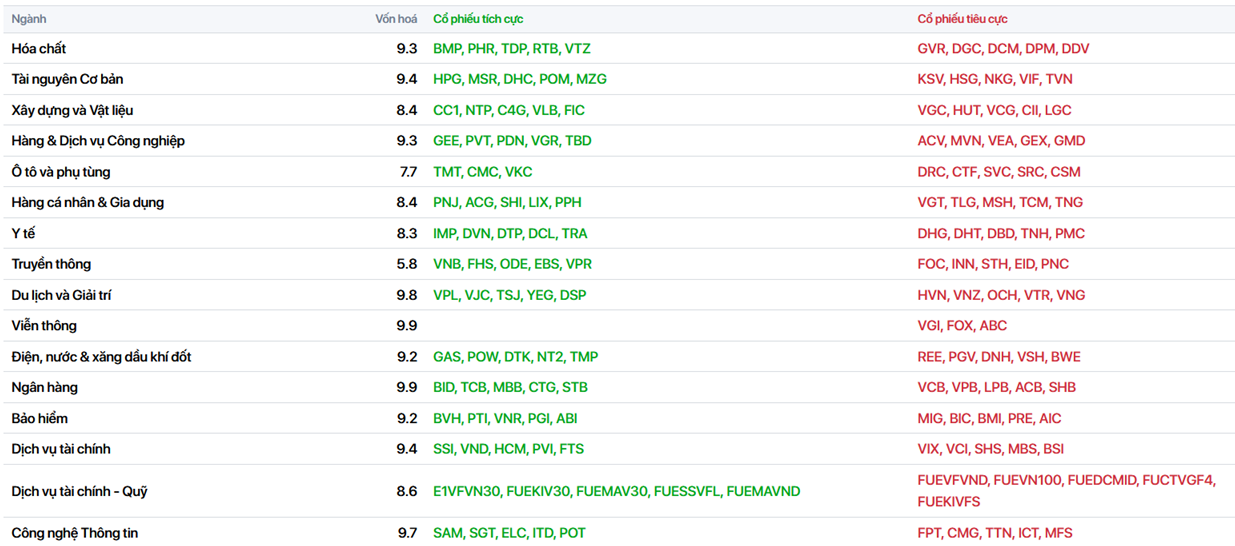Click the HPG ticker in positive stocks
This screenshot has width=1235, height=546.
click(447, 80)
